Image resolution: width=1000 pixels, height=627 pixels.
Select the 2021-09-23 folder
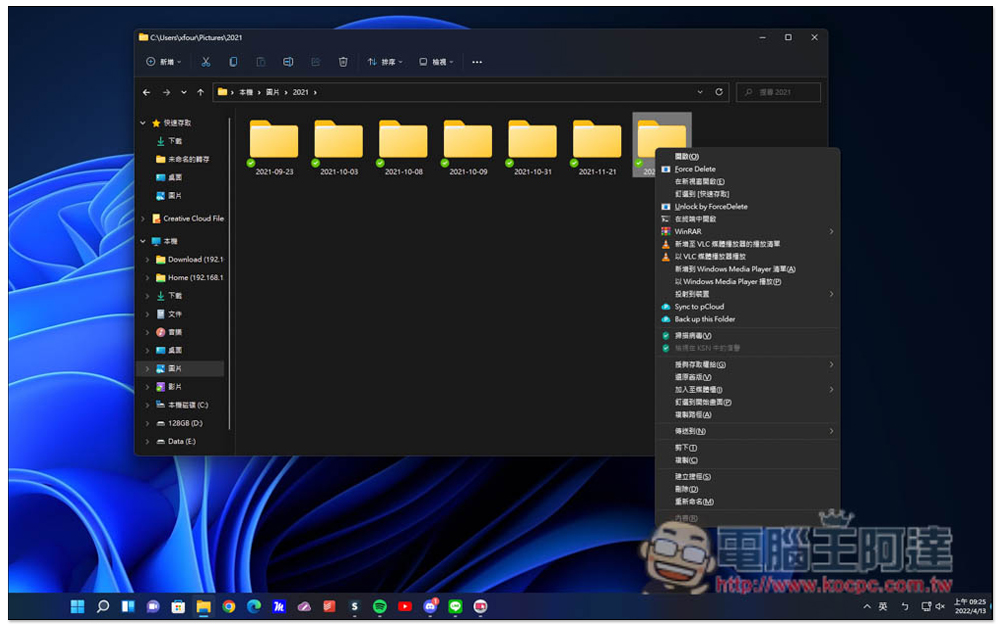pos(274,147)
